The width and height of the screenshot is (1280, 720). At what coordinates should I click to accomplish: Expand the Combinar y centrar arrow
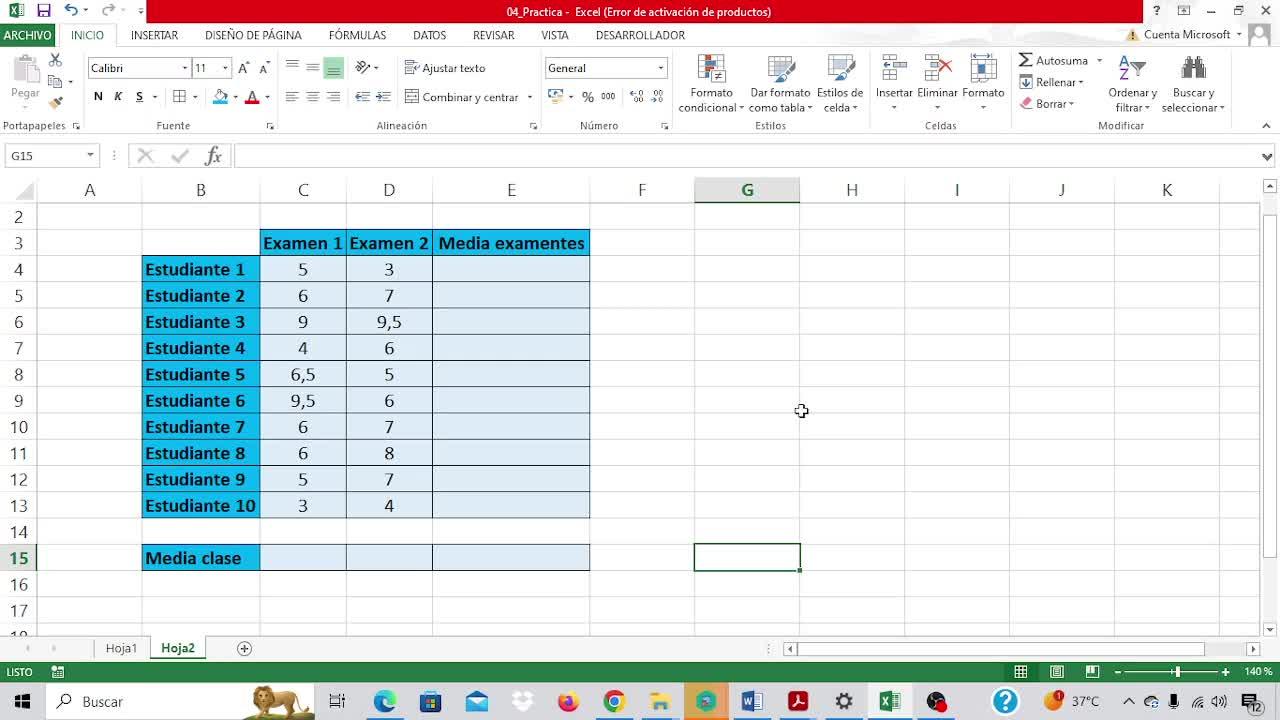pos(529,97)
